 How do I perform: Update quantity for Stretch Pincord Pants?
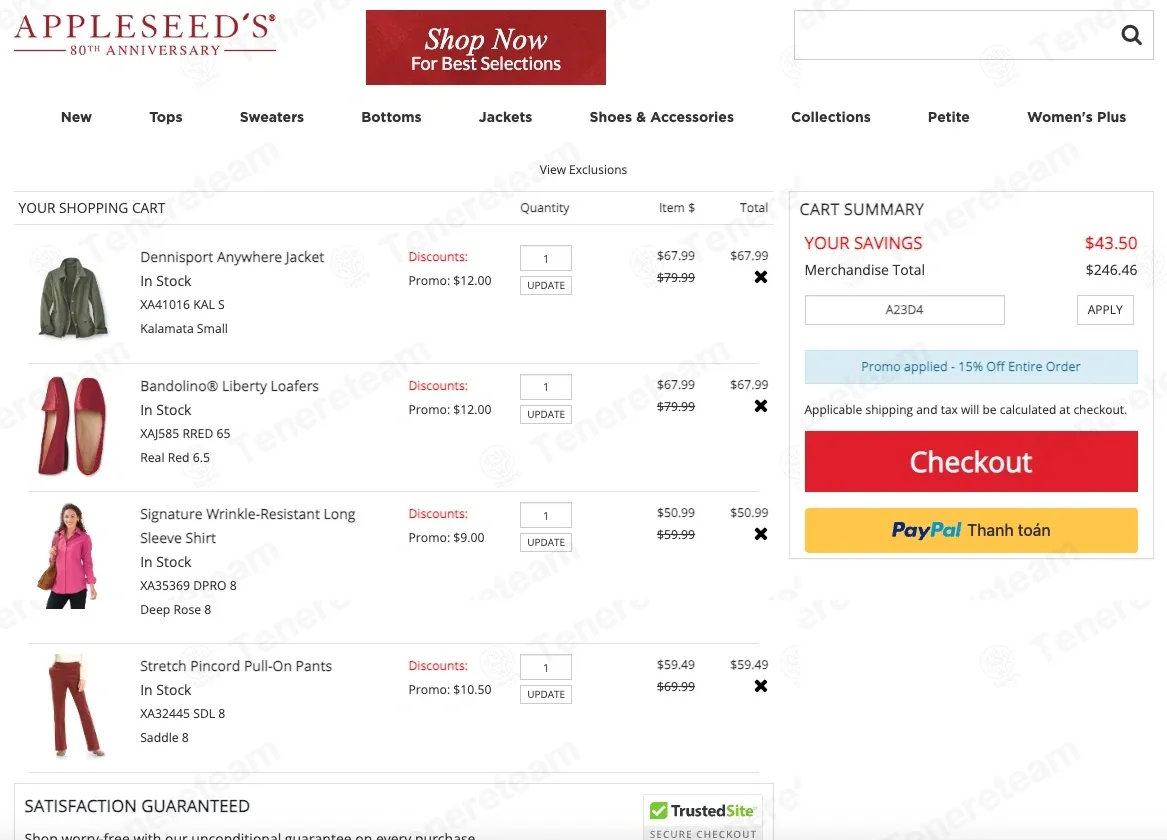(546, 694)
